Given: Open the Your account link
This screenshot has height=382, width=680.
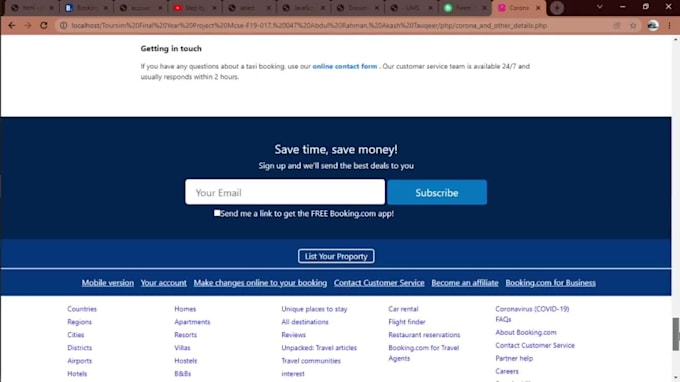Looking at the screenshot, I should [x=163, y=283].
